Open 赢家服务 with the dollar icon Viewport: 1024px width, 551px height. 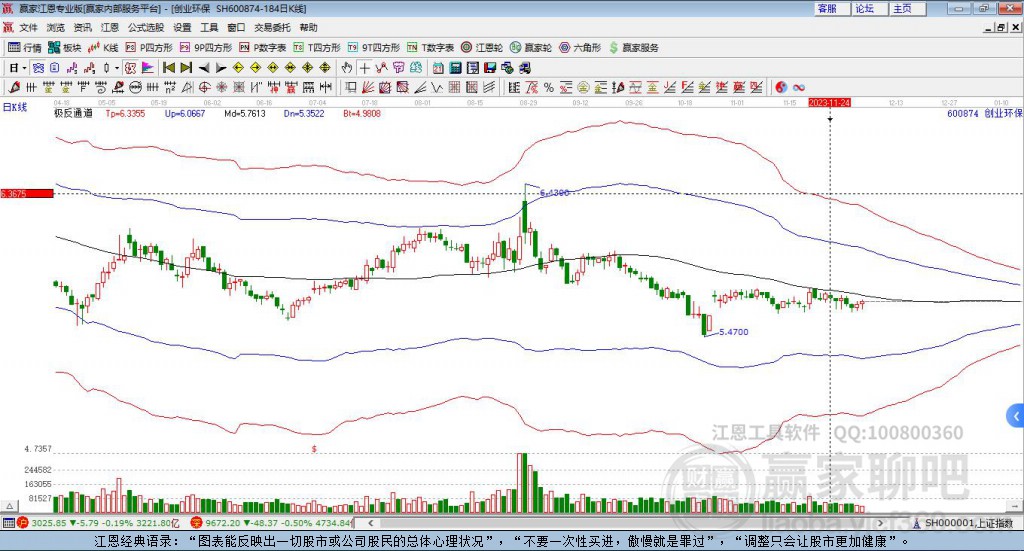[633, 48]
